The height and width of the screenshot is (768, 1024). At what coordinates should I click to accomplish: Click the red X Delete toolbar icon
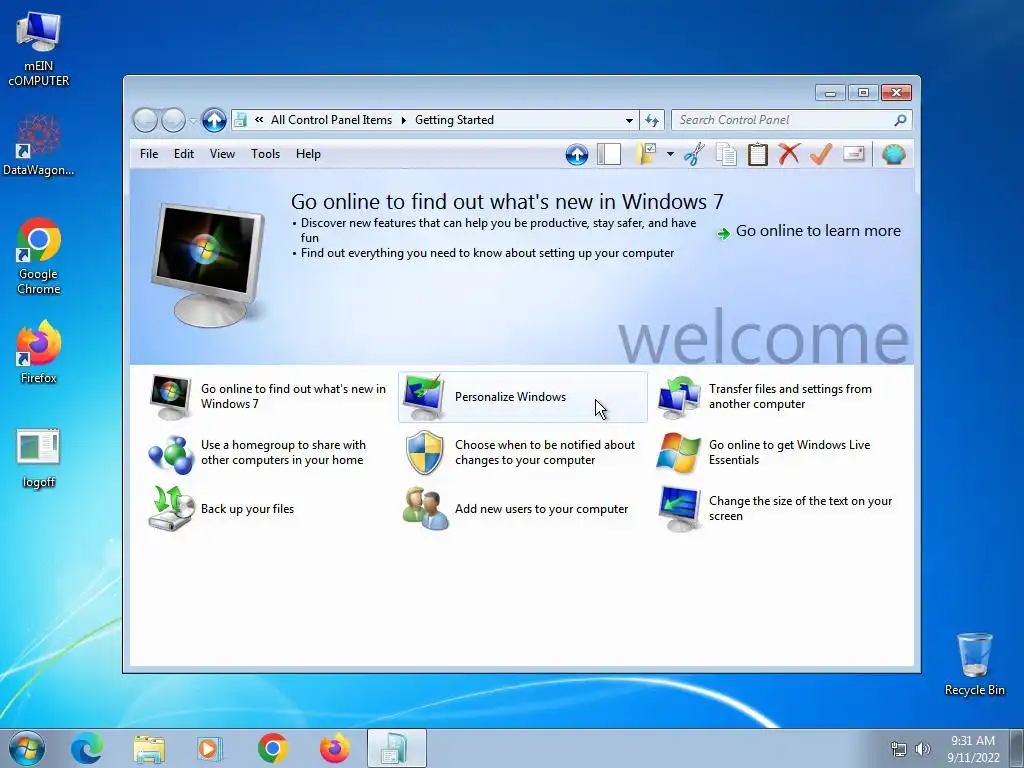click(789, 155)
